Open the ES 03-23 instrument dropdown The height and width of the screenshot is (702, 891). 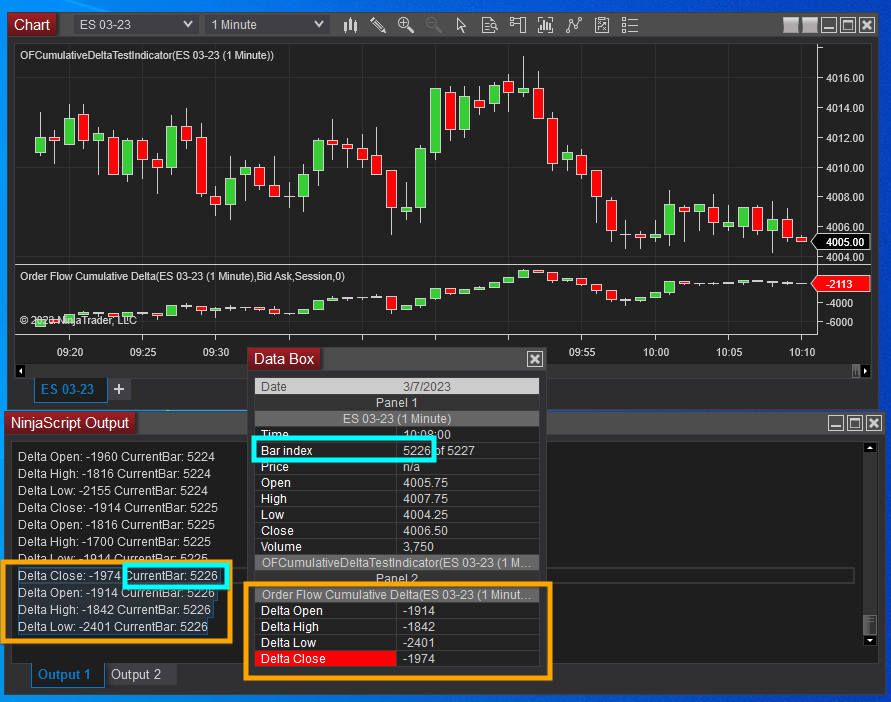click(x=136, y=25)
